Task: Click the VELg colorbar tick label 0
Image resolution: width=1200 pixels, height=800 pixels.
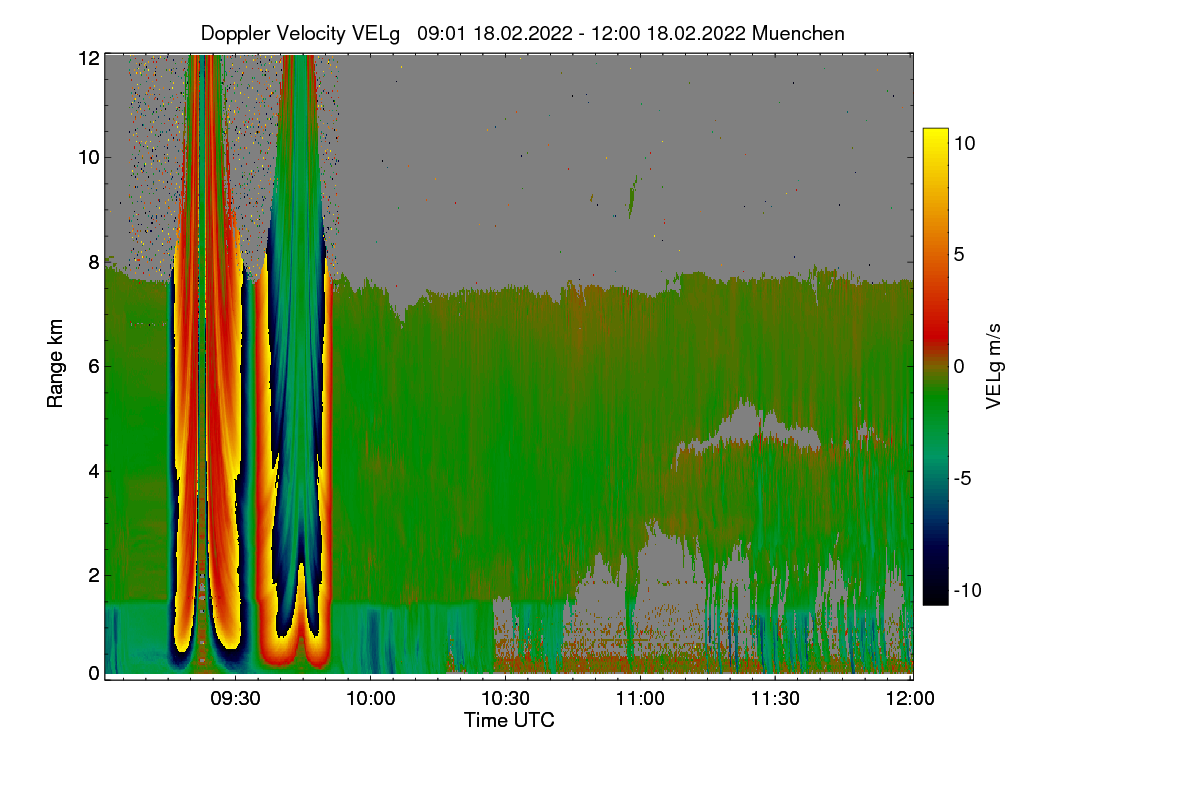Action: tap(959, 366)
